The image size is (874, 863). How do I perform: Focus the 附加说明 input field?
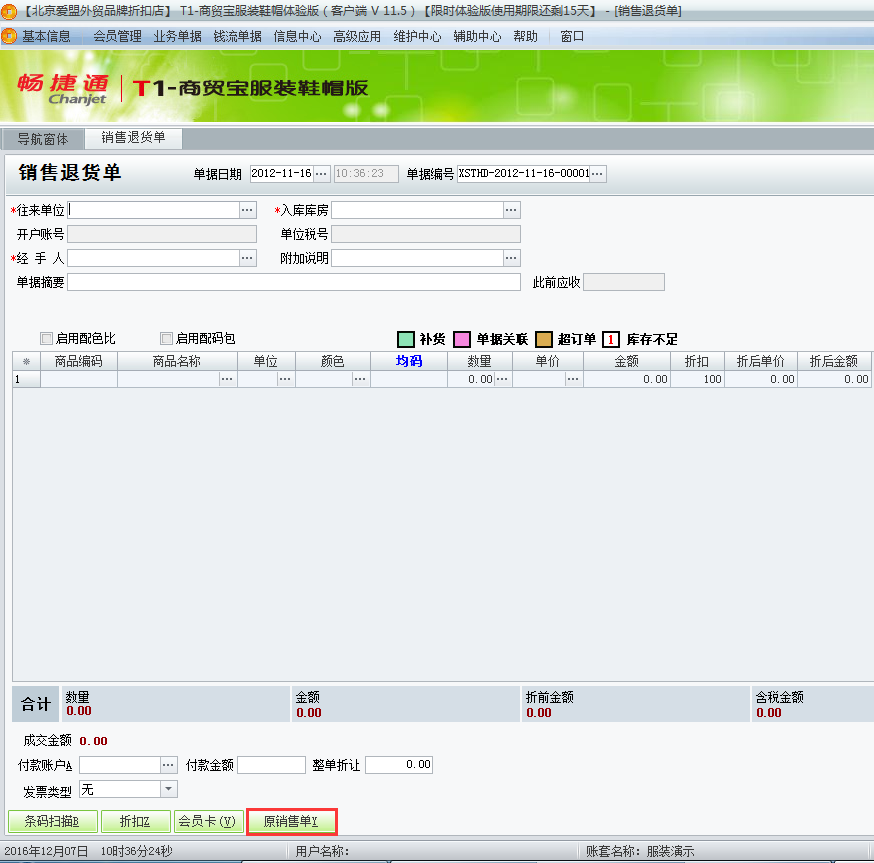click(x=417, y=258)
